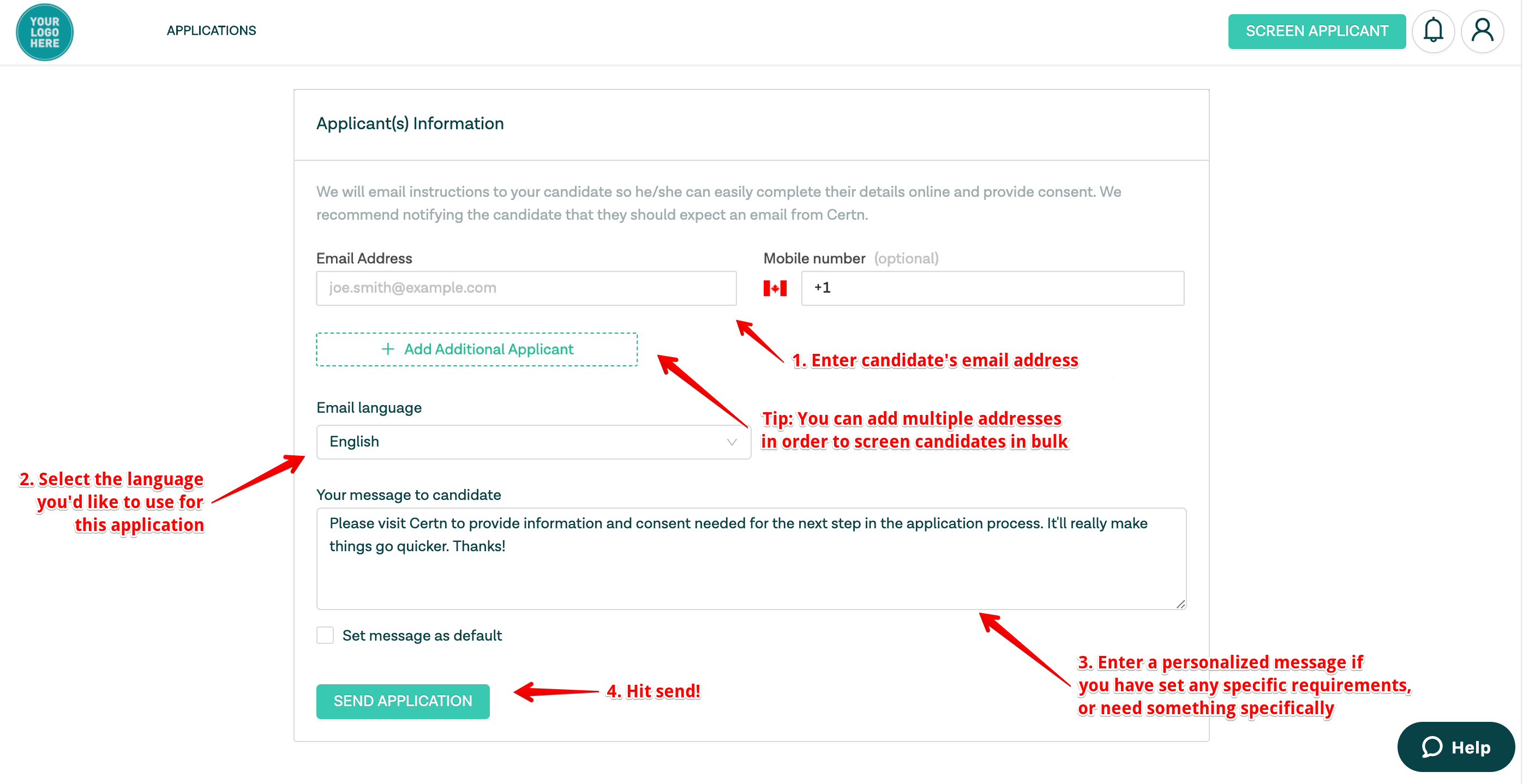Click the Canada flag country selector
Image resolution: width=1523 pixels, height=784 pixels.
[775, 288]
